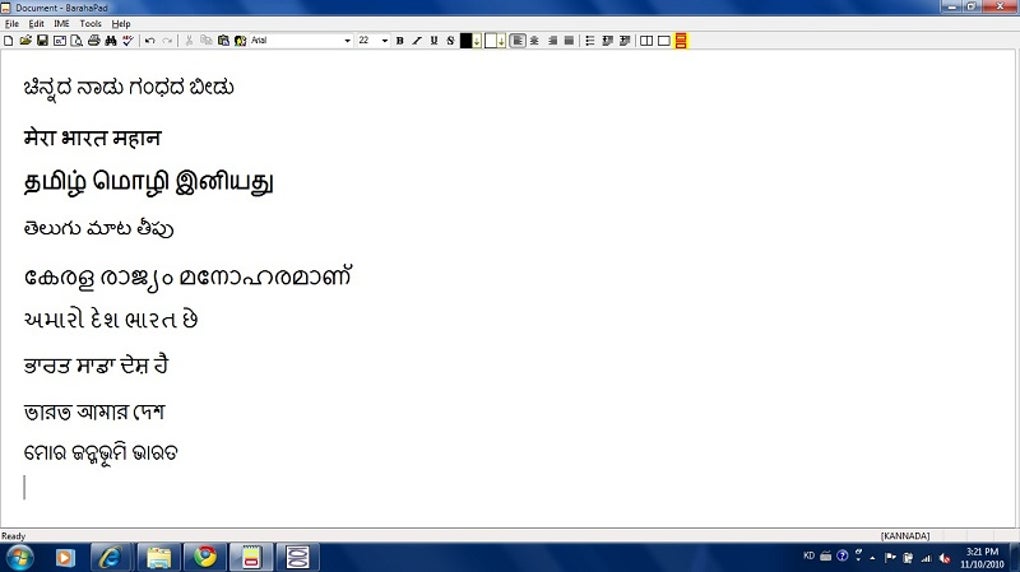Click the BarahaPad taskbar button

(x=251, y=558)
